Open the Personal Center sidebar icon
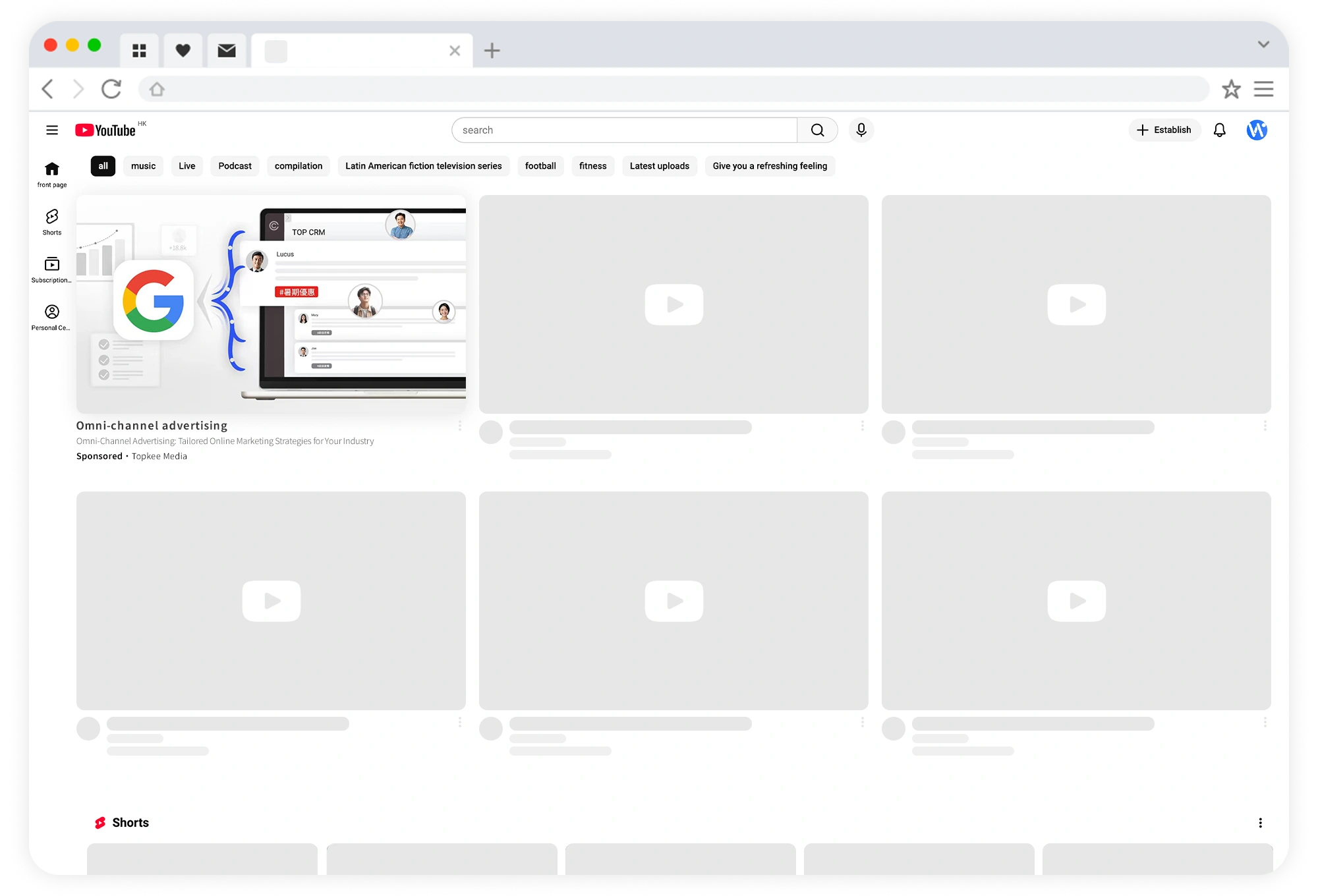Image resolution: width=1318 pixels, height=896 pixels. click(x=51, y=313)
